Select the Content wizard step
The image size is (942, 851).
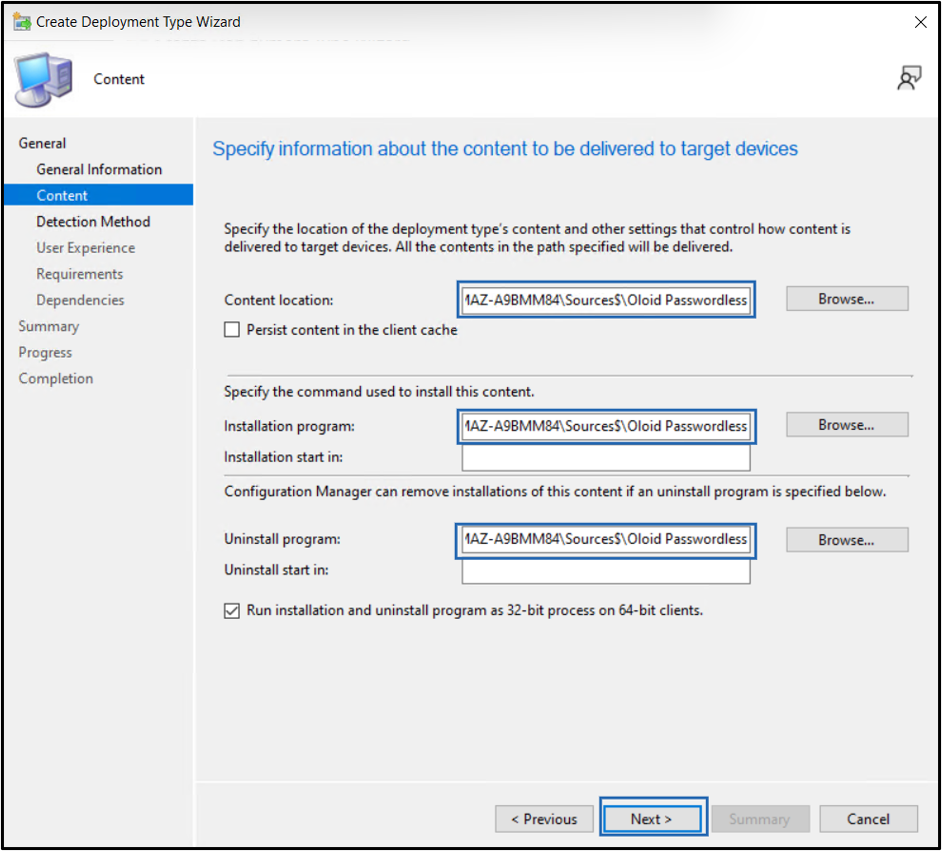tap(99, 195)
